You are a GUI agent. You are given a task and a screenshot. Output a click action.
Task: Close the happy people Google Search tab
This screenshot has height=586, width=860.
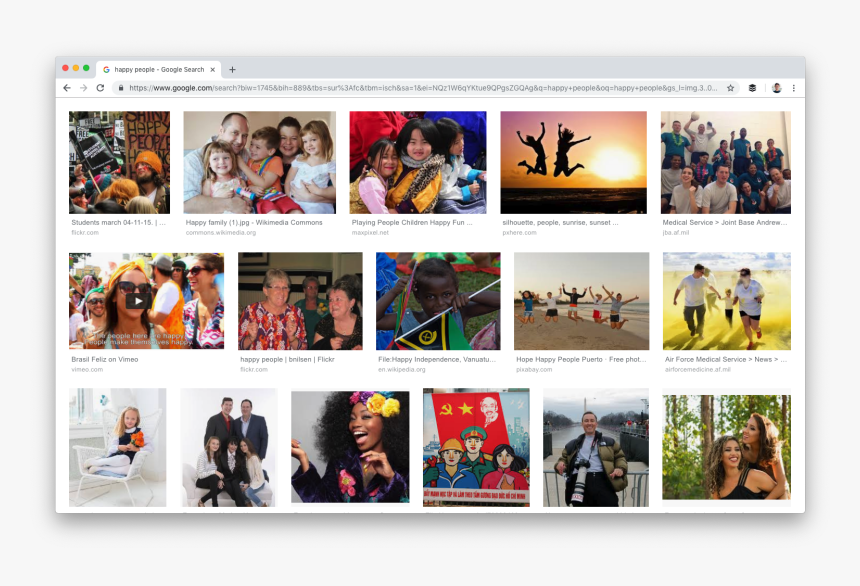click(x=213, y=70)
